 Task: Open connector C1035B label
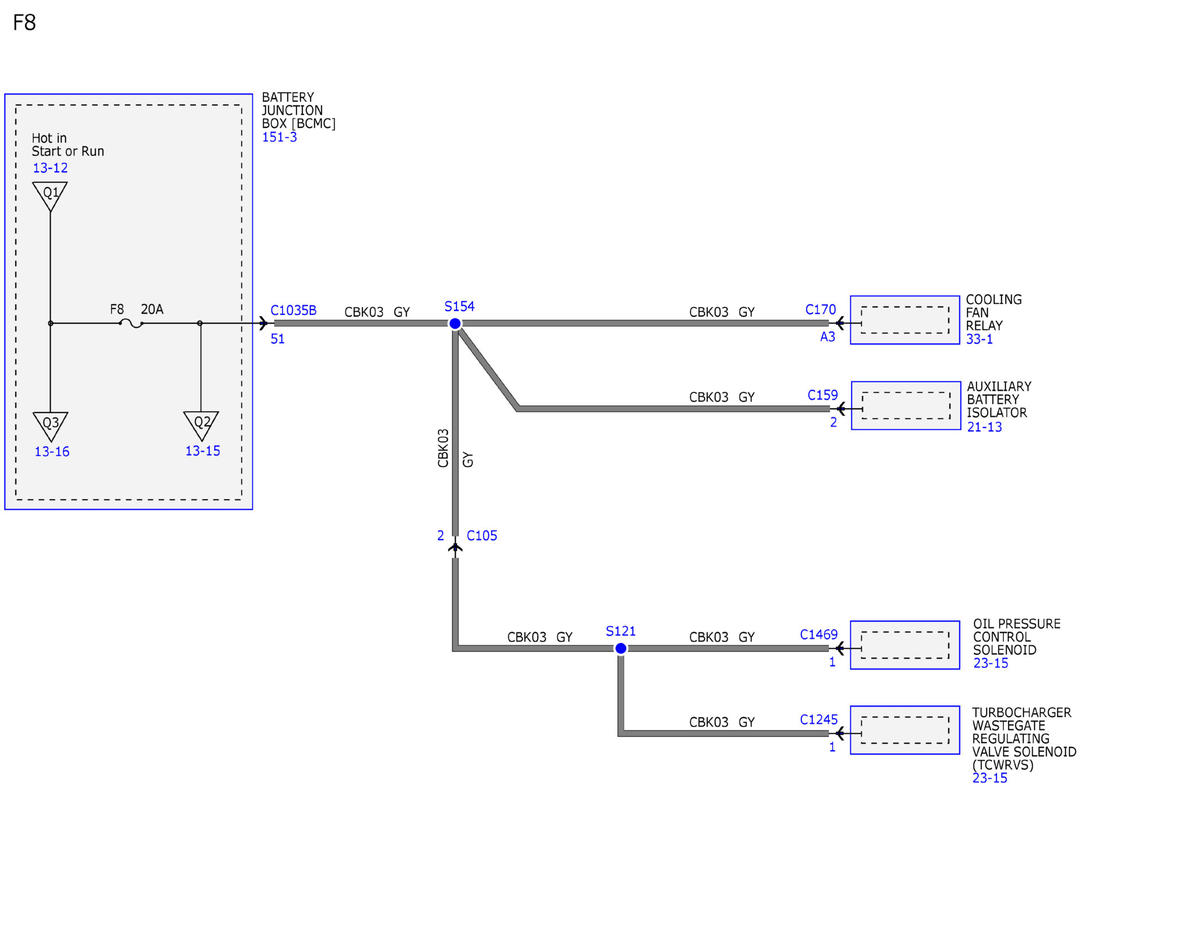pos(294,311)
